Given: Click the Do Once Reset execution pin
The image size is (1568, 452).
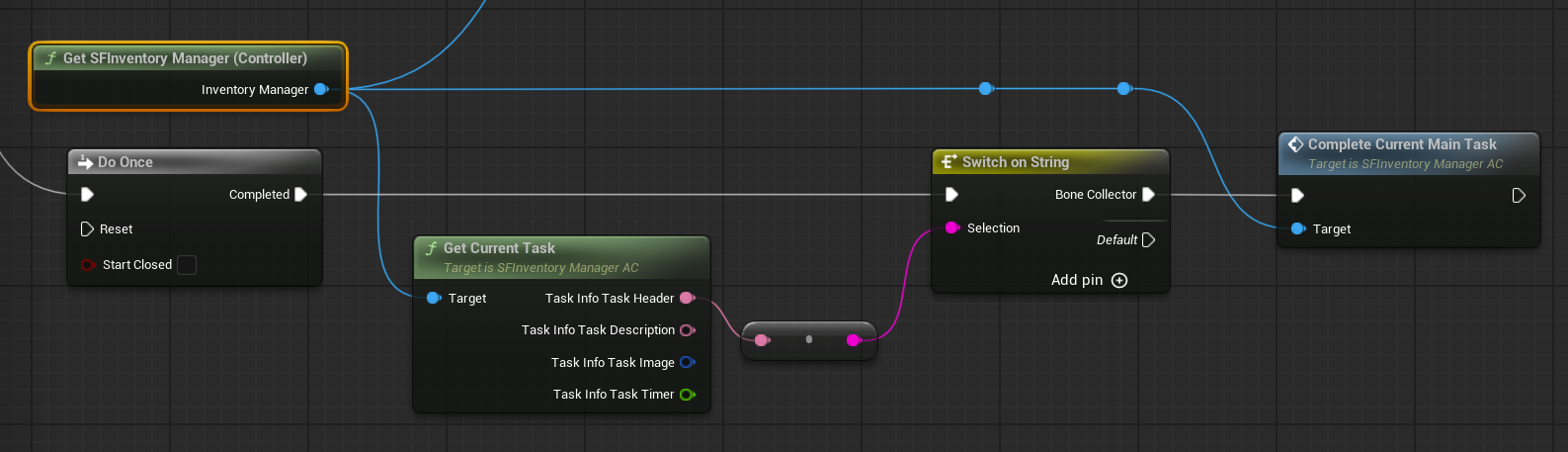Looking at the screenshot, I should pos(87,229).
